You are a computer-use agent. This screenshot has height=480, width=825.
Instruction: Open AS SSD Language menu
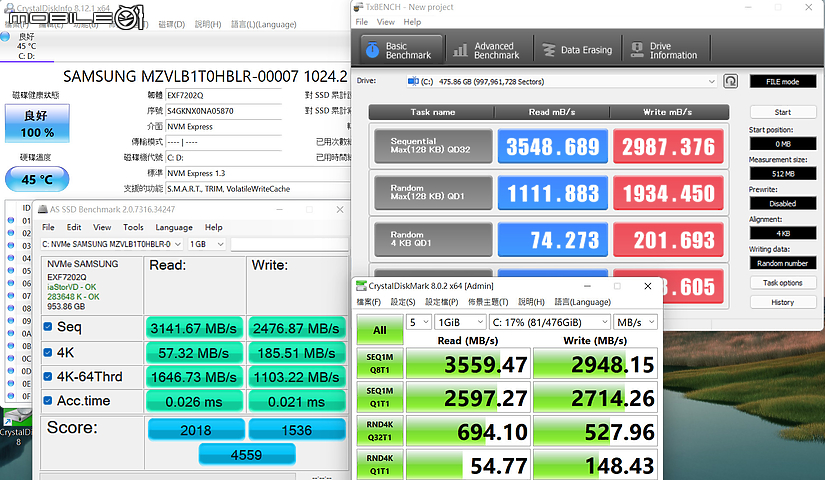174,227
